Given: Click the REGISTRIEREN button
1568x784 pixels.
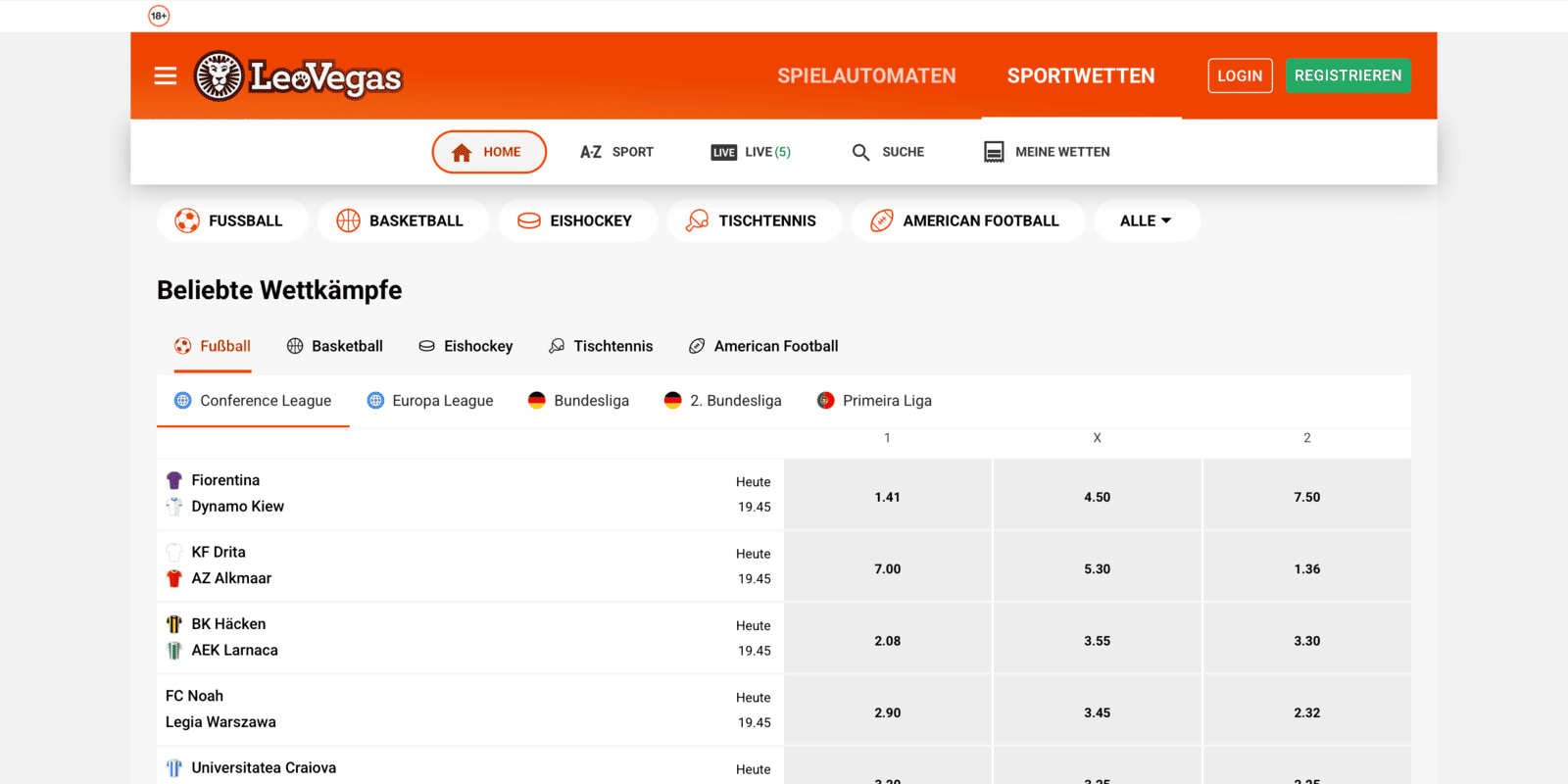Looking at the screenshot, I should pos(1347,75).
